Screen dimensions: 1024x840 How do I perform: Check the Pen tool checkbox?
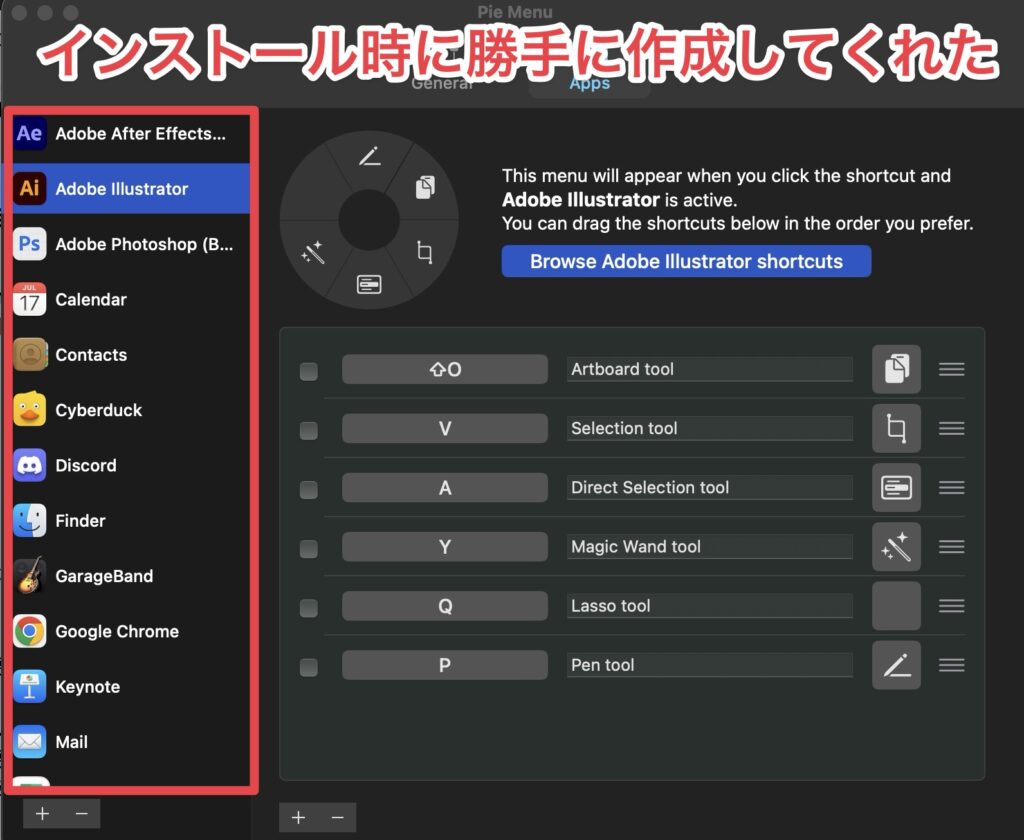(309, 668)
